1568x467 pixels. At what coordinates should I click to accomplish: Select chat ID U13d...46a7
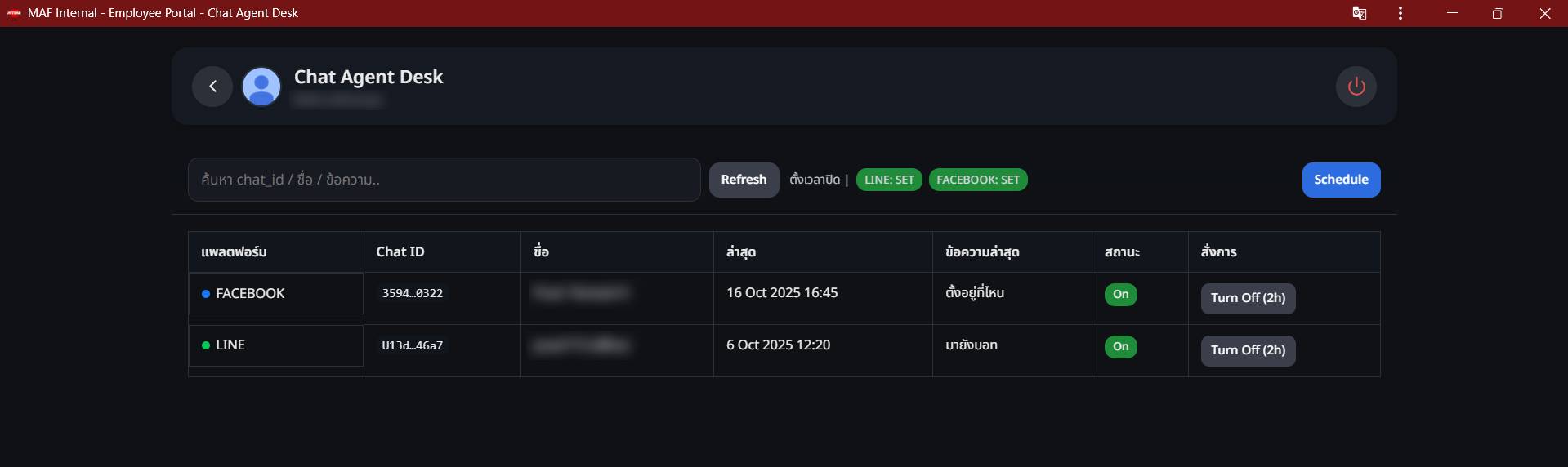413,345
